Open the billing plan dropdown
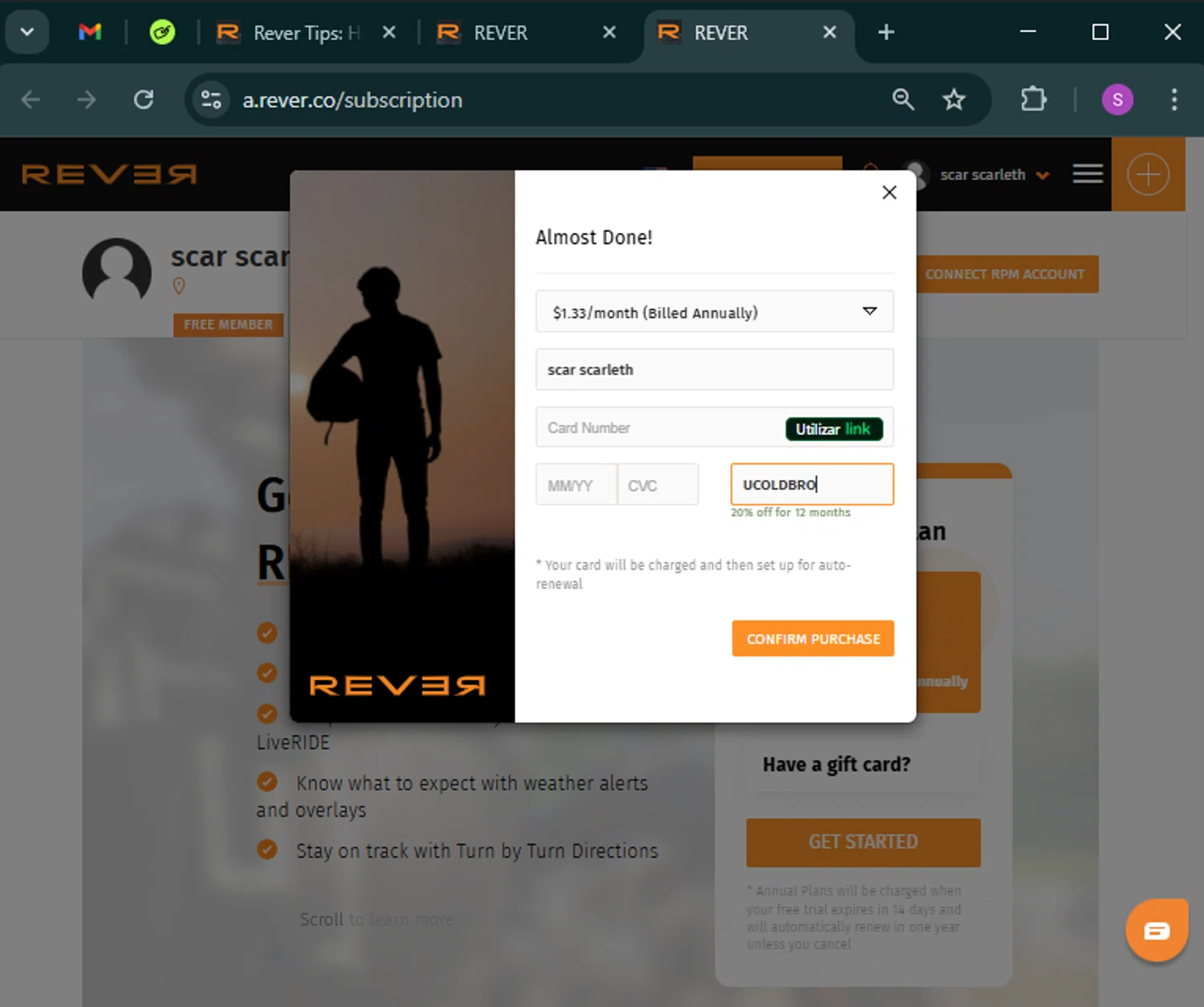 [714, 311]
